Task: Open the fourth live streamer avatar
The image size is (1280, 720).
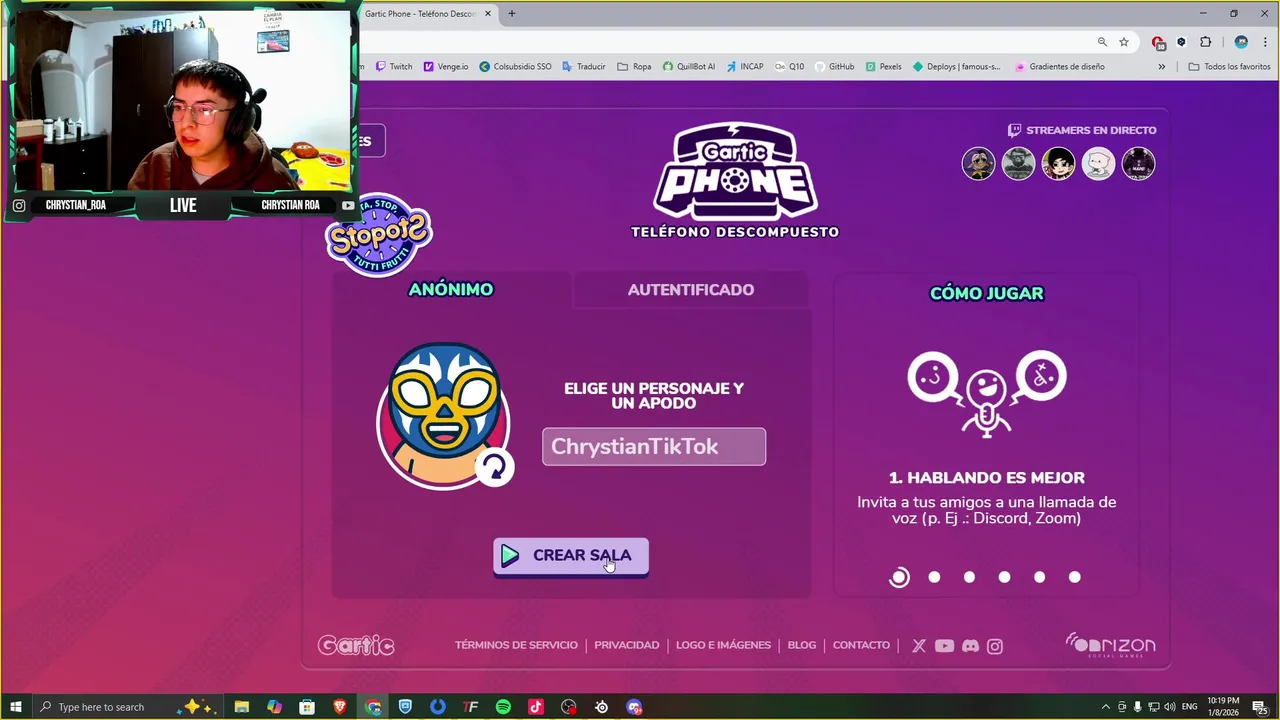Action: 1099,163
